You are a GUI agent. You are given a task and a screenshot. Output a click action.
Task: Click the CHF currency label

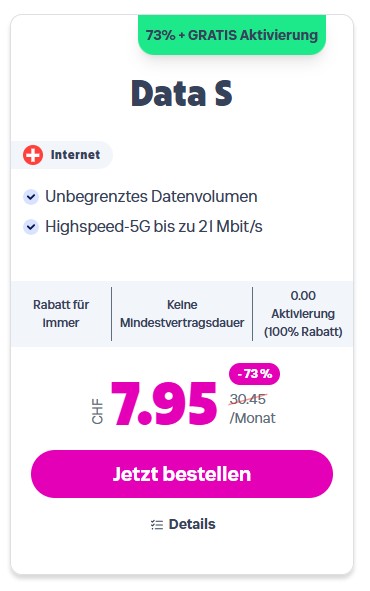click(97, 412)
